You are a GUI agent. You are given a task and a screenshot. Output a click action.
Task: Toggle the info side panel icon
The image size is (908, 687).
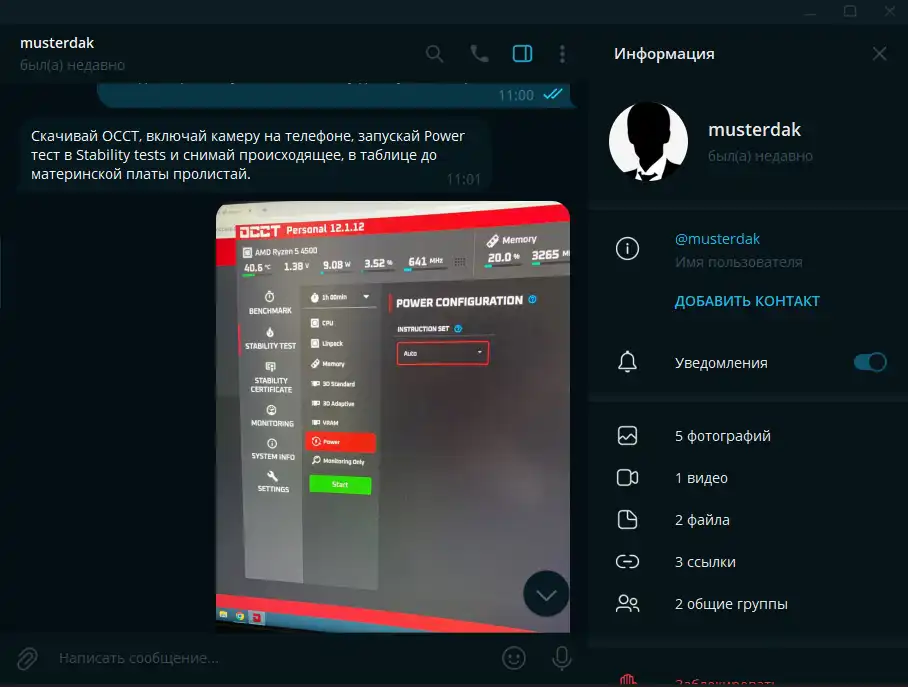tap(522, 54)
